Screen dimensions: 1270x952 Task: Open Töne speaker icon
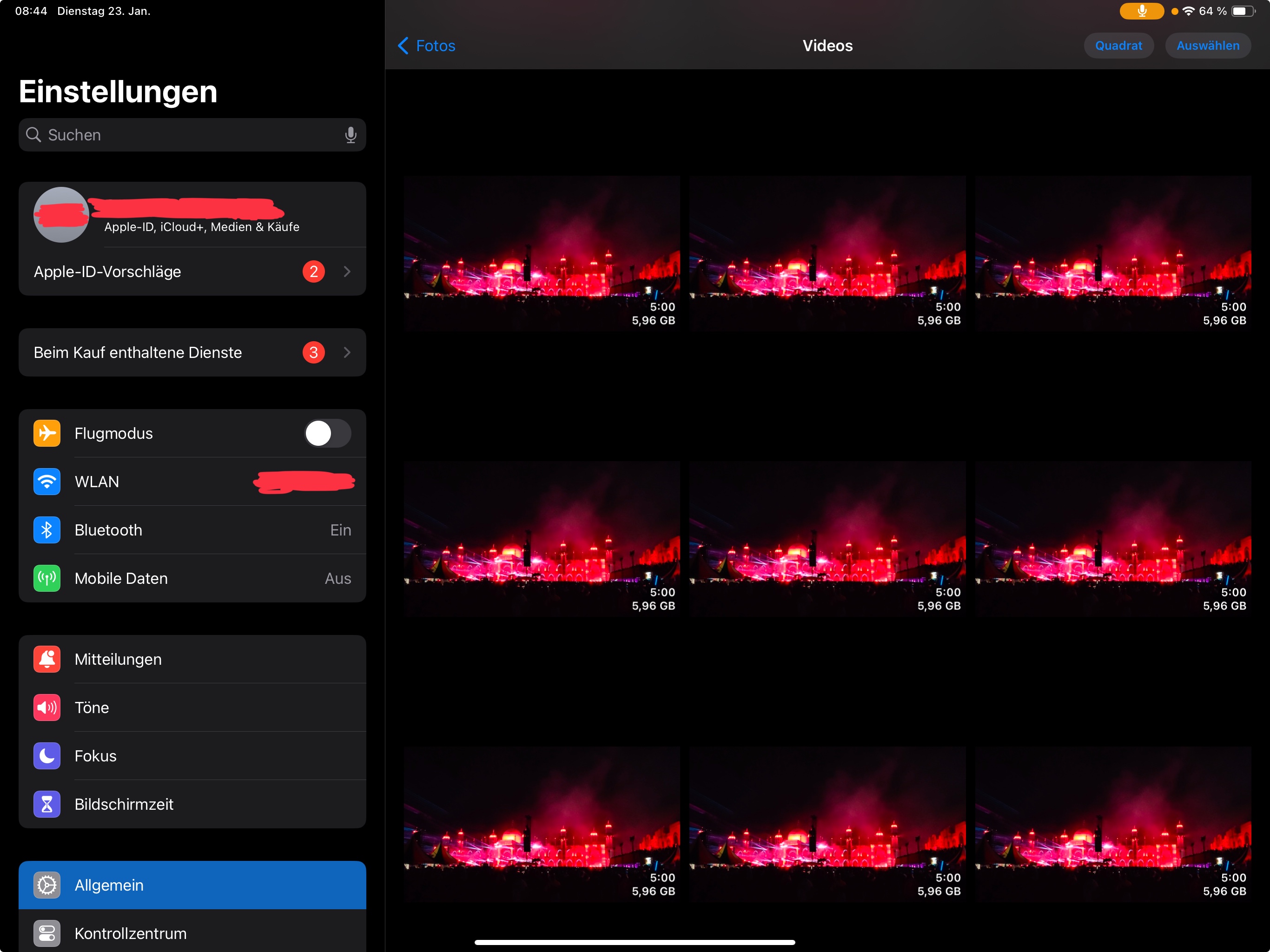click(46, 707)
